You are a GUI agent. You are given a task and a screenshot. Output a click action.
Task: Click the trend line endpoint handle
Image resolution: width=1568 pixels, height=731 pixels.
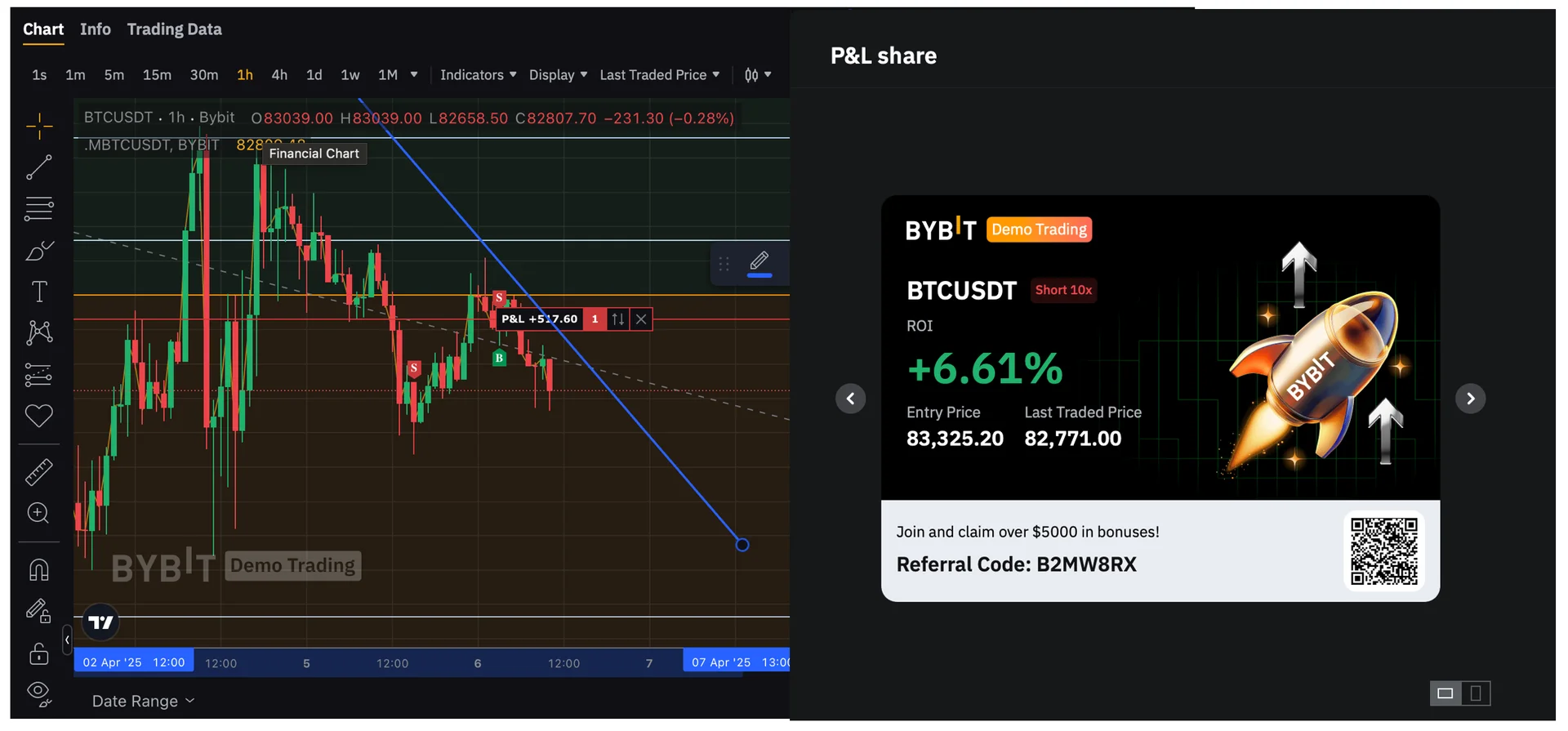click(742, 545)
